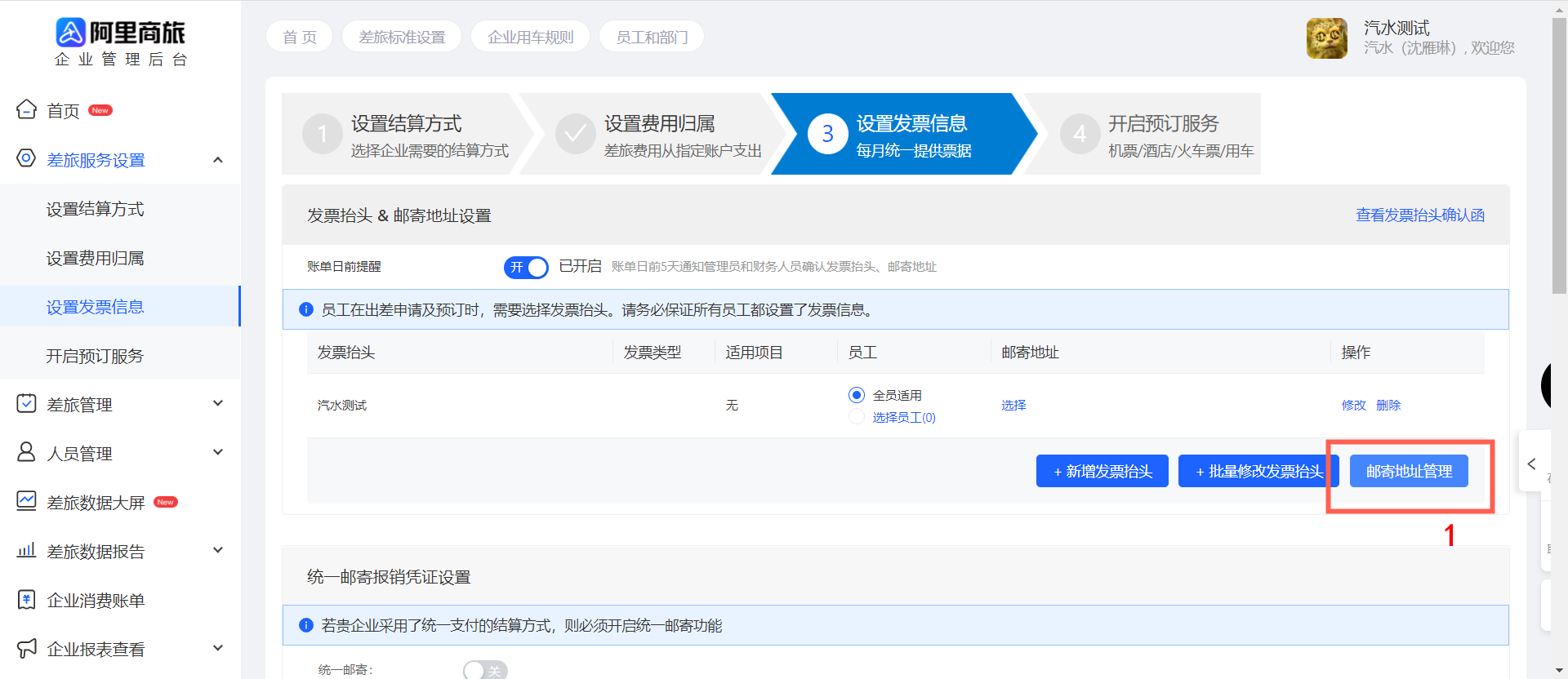The image size is (1568, 679).
Task: Click the 差旅数据大屏 chart icon
Action: 26,501
